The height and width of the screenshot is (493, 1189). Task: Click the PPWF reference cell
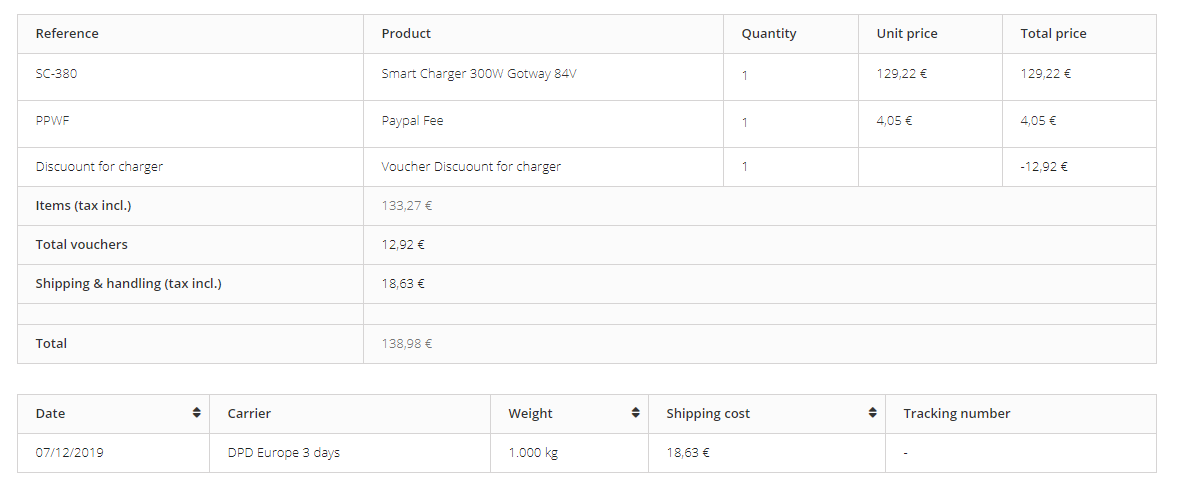click(x=190, y=124)
